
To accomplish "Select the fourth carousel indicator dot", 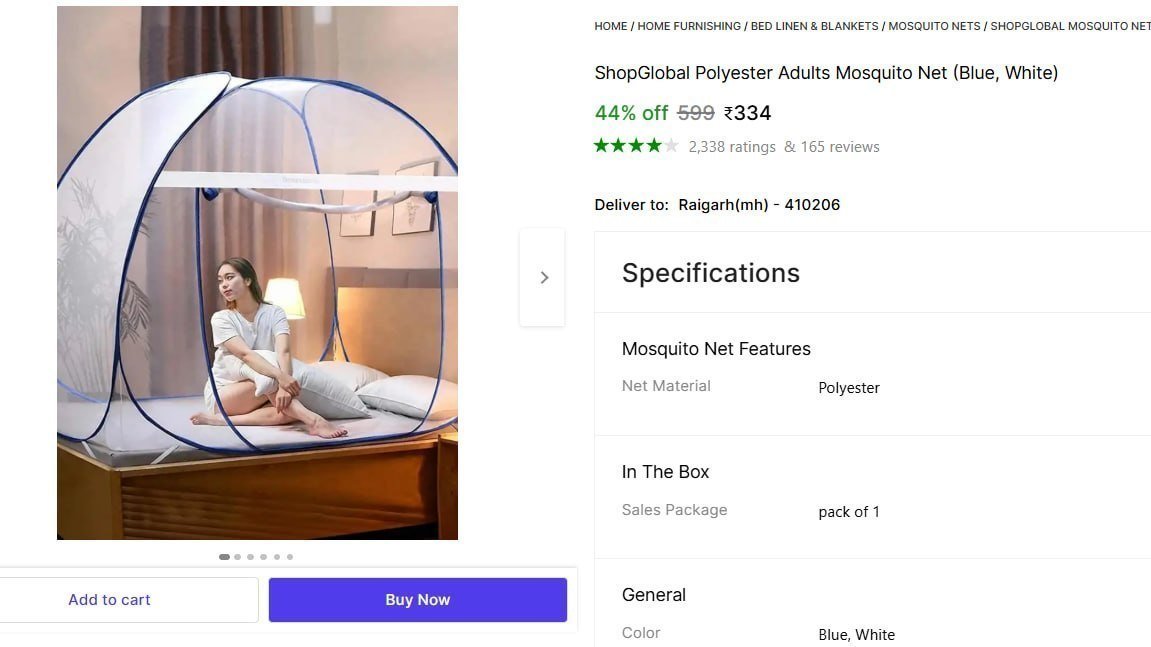I will click(263, 557).
